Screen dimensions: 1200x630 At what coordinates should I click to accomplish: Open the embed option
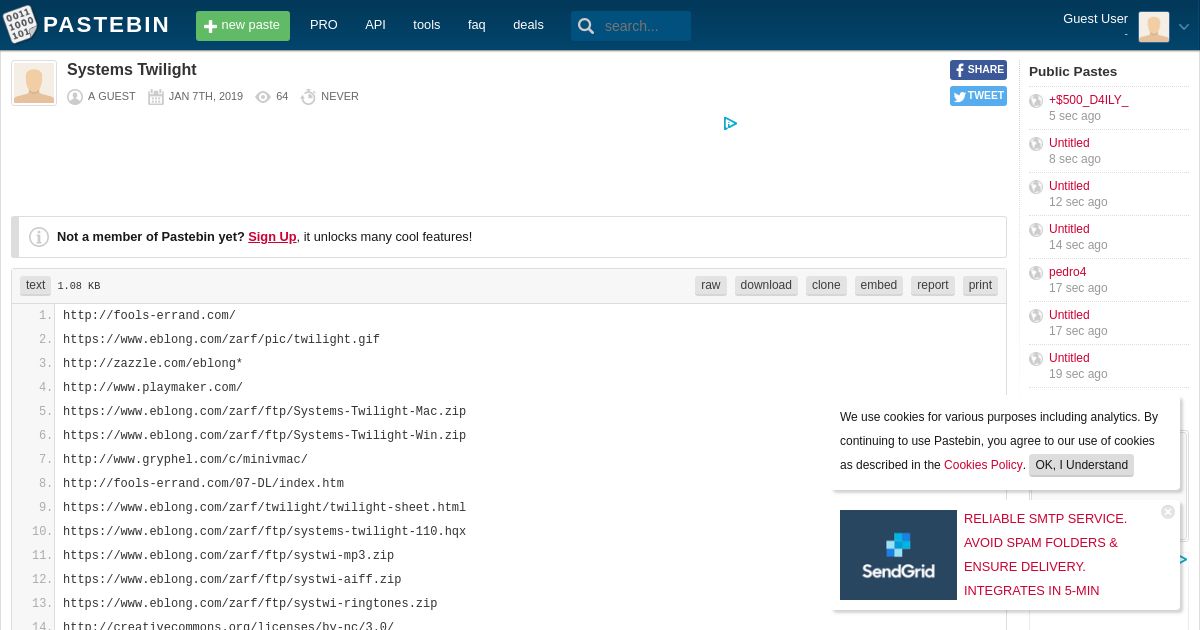[879, 285]
